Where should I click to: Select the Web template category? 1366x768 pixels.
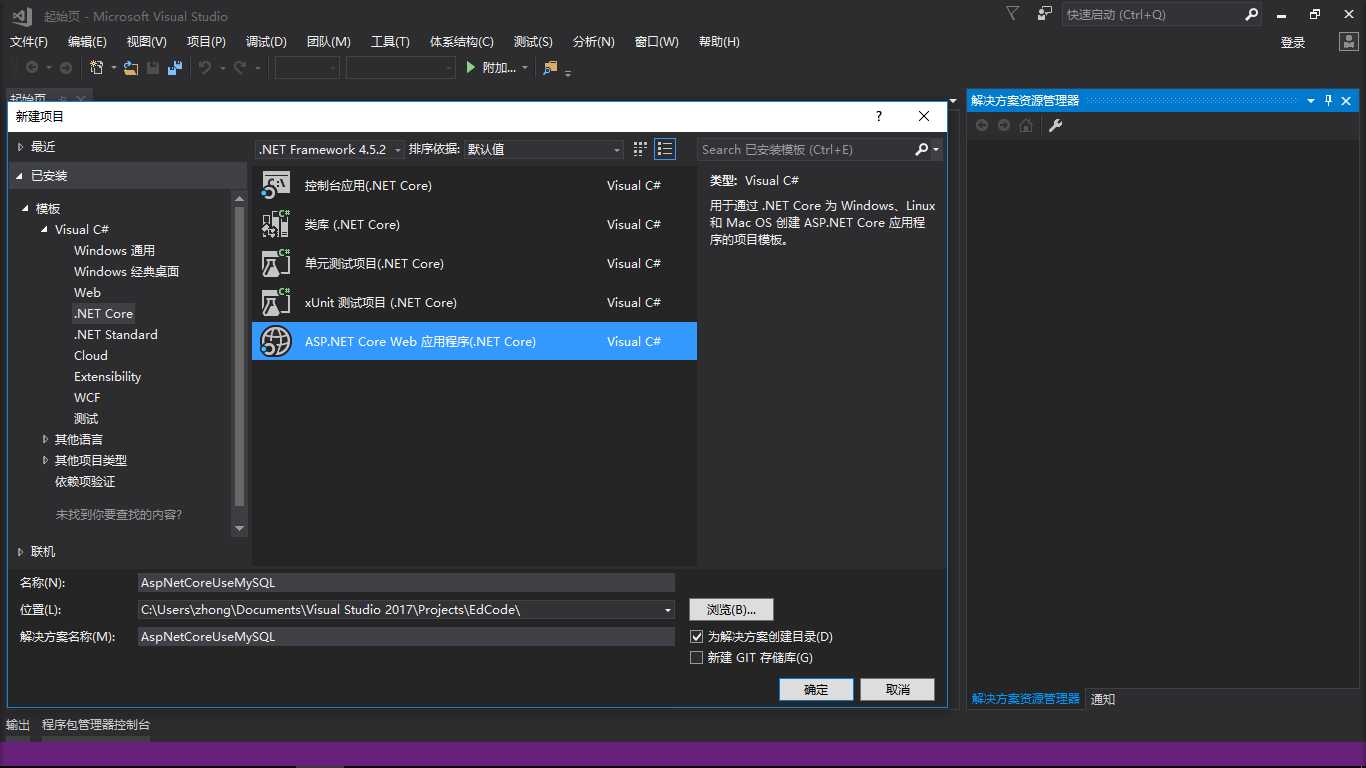point(87,292)
